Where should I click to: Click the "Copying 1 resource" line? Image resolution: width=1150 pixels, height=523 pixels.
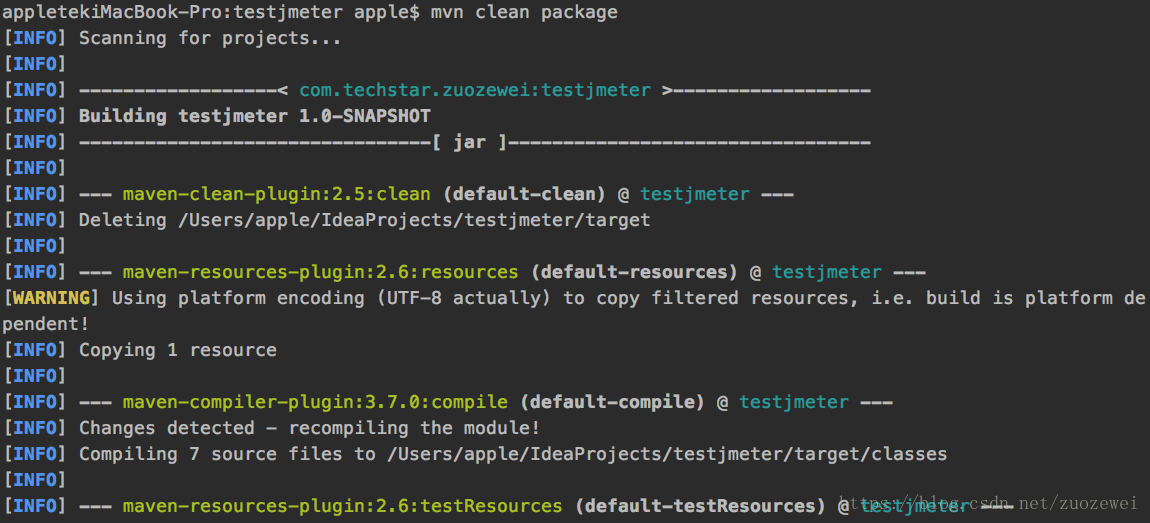click(x=178, y=351)
